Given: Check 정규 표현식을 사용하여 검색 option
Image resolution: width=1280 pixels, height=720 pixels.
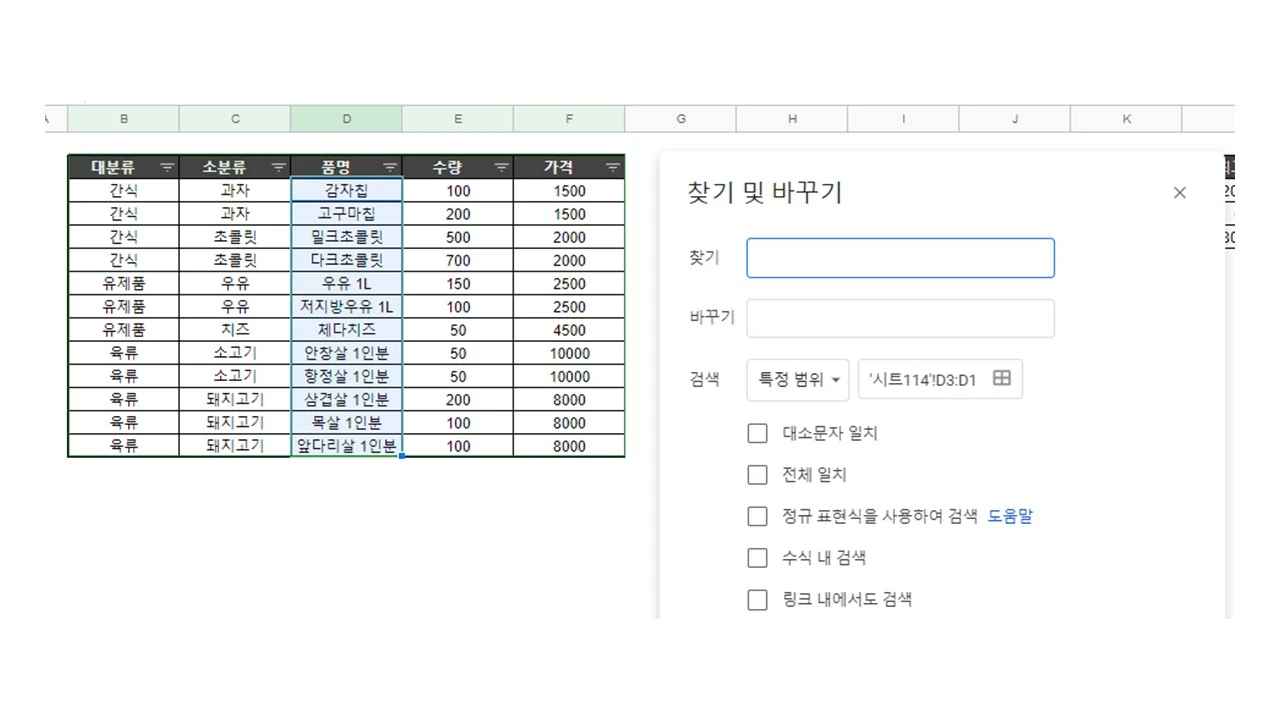Looking at the screenshot, I should coord(757,516).
